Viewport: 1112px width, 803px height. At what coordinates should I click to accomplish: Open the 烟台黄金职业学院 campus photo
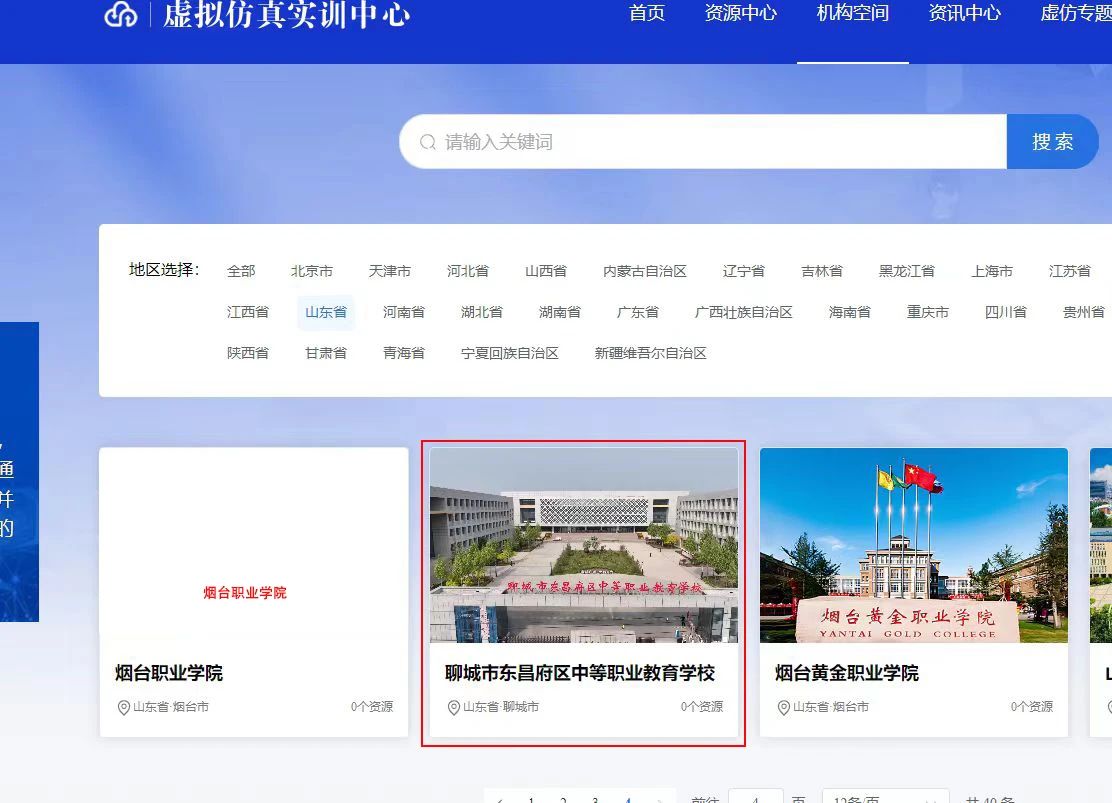[913, 545]
